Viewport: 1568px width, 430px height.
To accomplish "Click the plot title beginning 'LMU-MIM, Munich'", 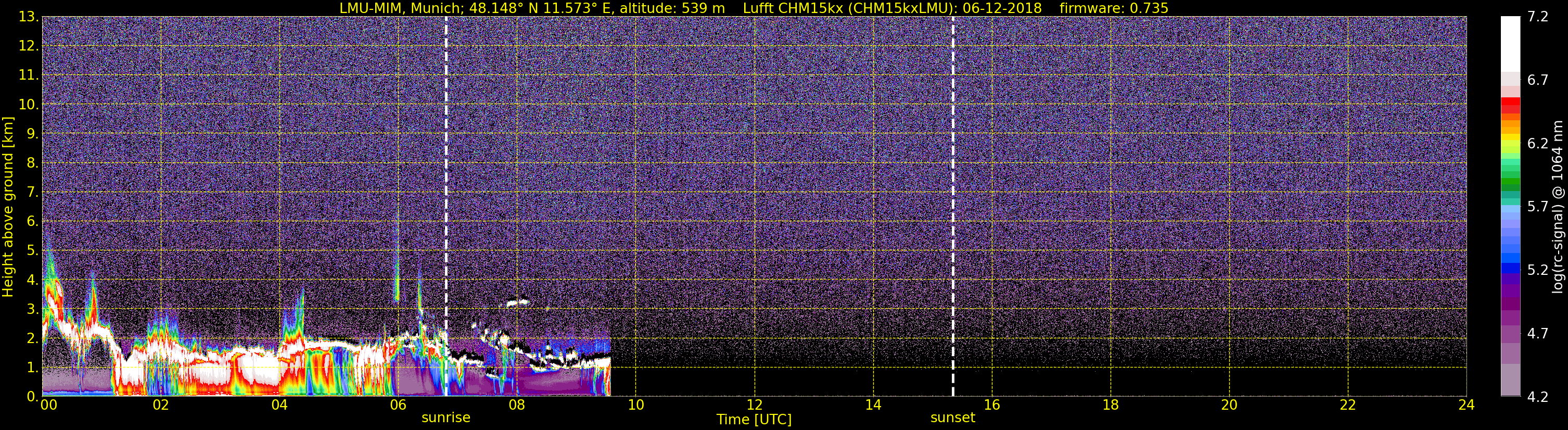I will 754,8.
